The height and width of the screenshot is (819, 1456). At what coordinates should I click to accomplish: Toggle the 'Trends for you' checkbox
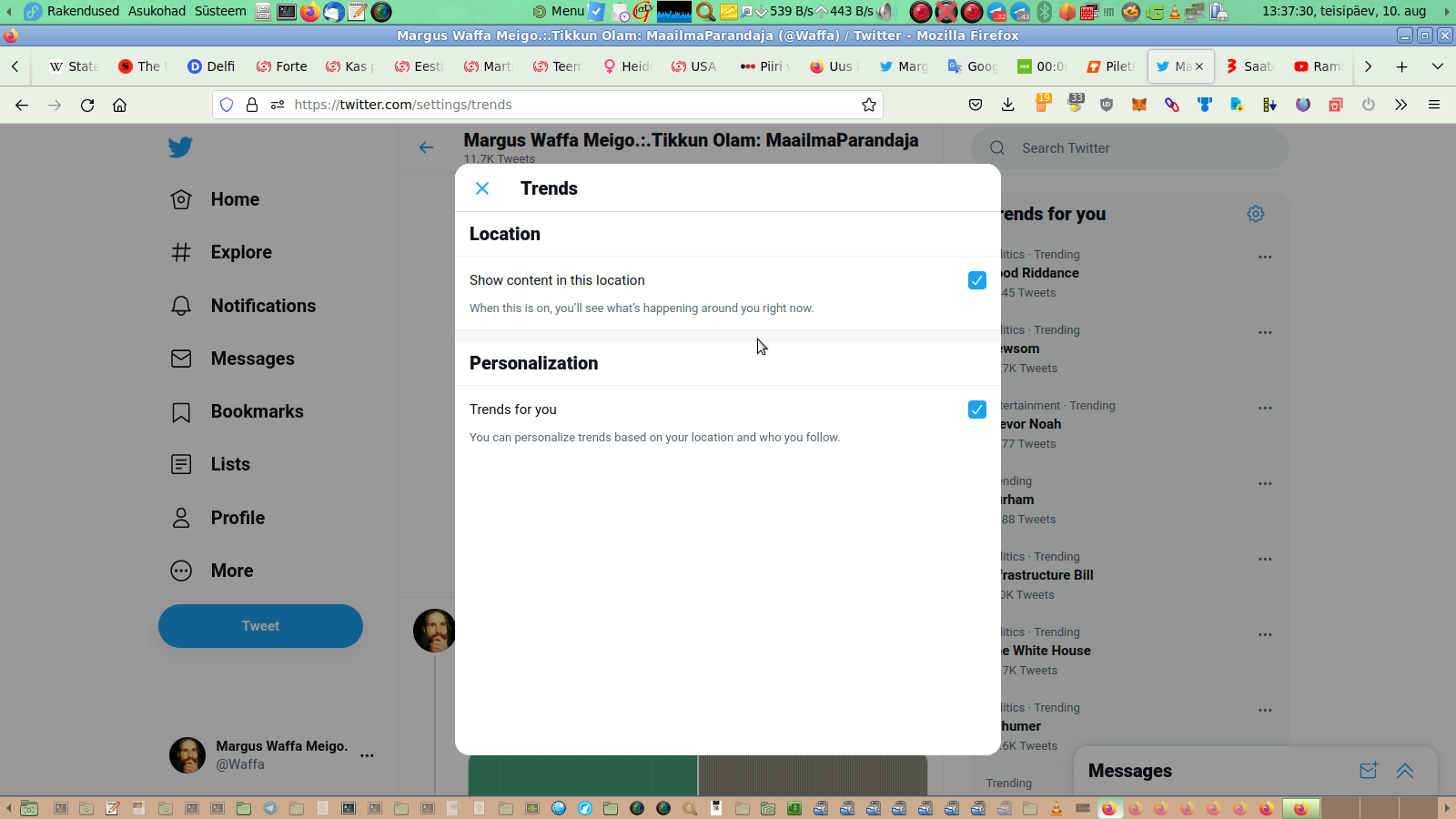coord(977,409)
